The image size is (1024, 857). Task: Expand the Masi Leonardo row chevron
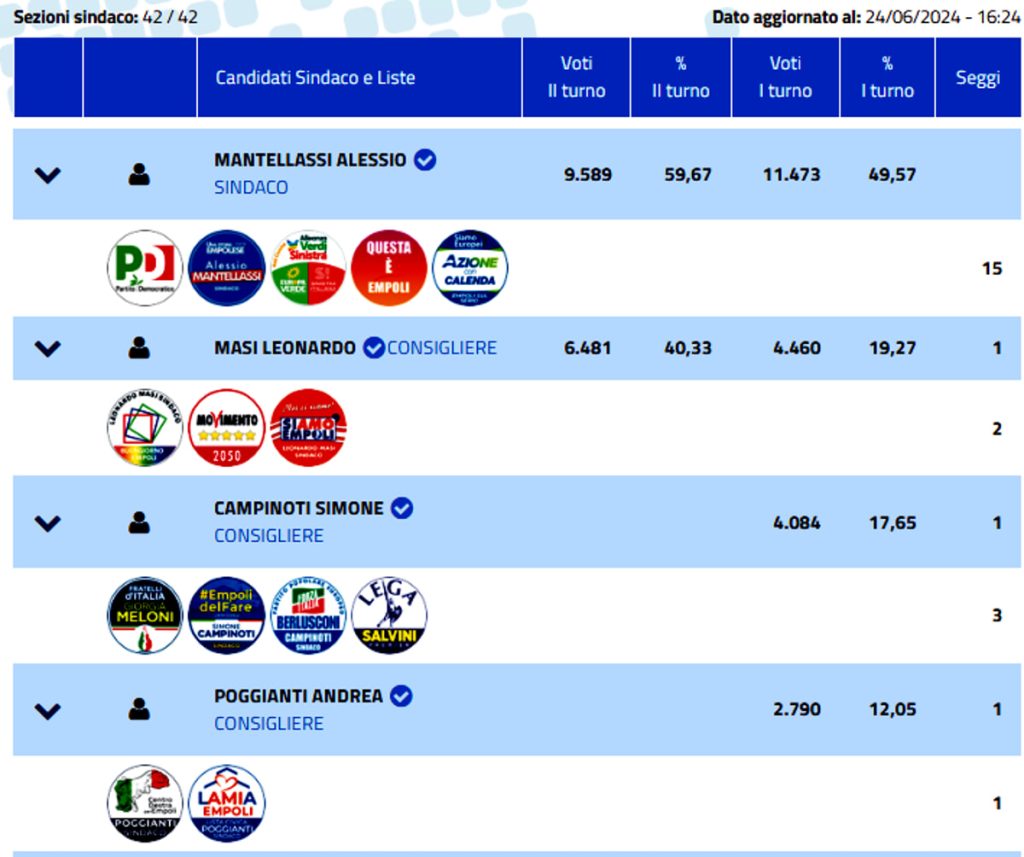(x=48, y=349)
